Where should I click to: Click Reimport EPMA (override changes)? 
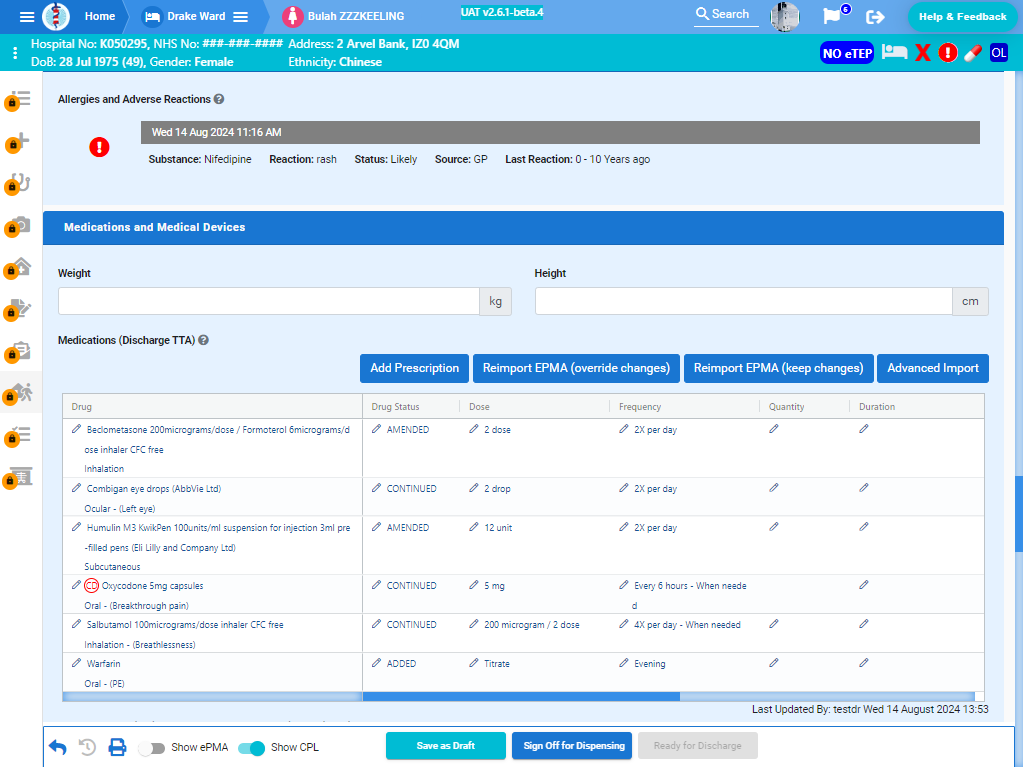pos(576,368)
